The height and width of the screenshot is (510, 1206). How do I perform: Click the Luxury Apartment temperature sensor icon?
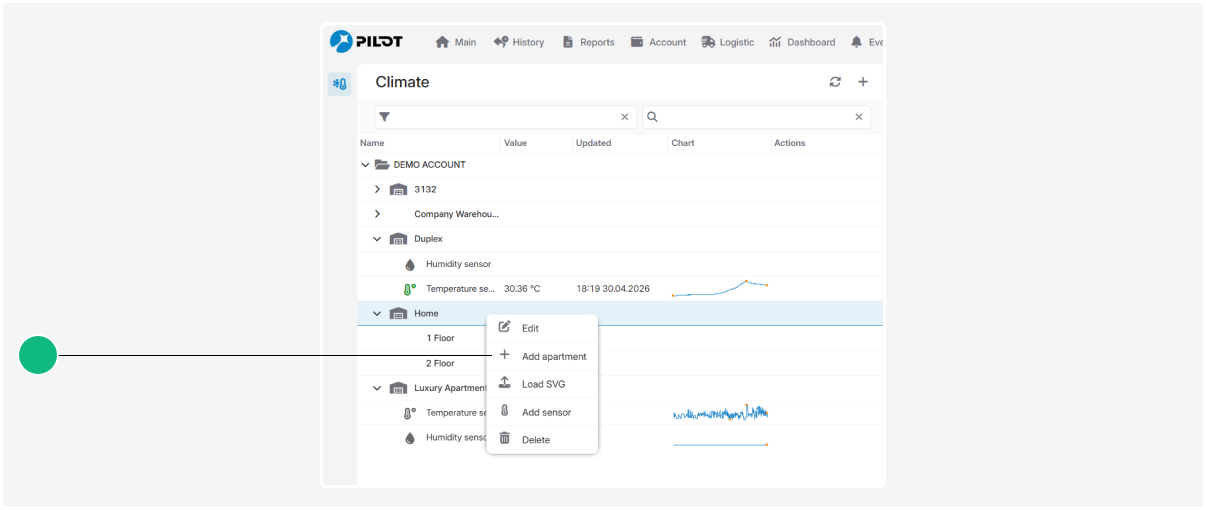click(x=410, y=413)
